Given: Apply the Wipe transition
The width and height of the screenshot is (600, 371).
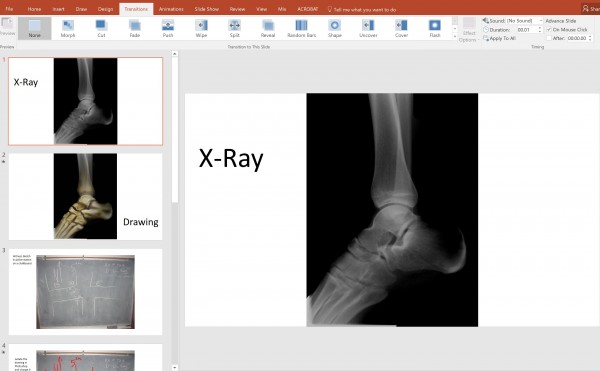Looking at the screenshot, I should tap(201, 28).
